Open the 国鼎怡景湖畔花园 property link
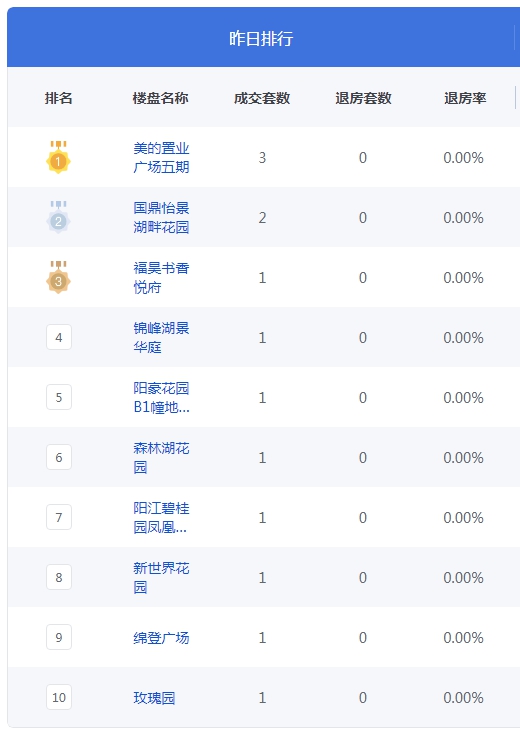Viewport: 520px width, 732px height. pos(161,218)
